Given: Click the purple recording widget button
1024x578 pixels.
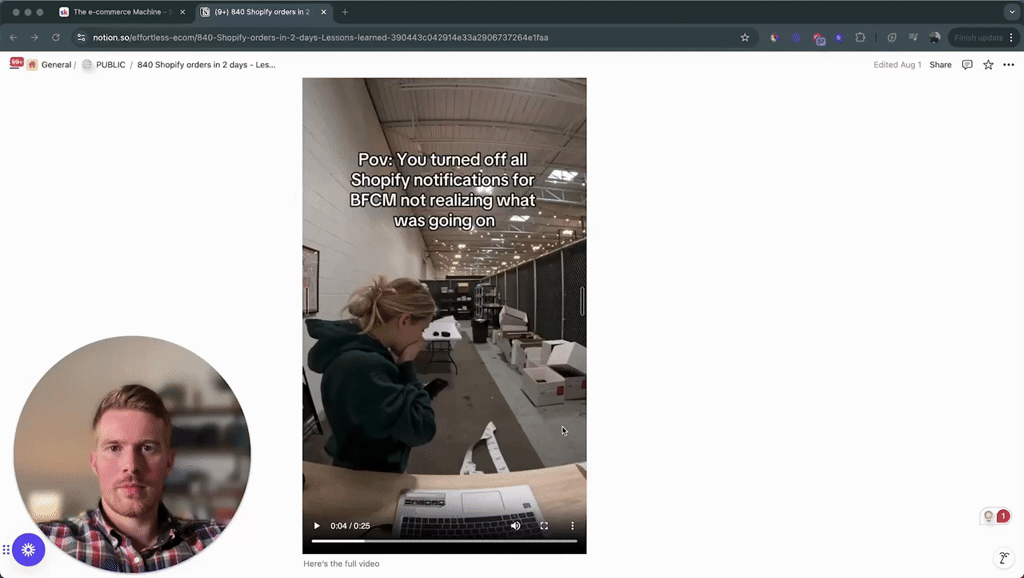Looking at the screenshot, I should 28,550.
